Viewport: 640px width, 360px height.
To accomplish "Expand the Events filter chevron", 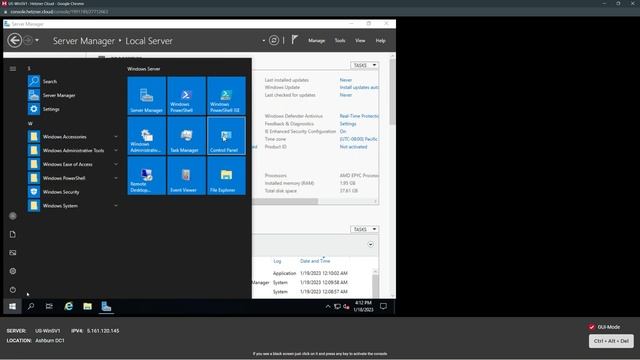I will [x=370, y=244].
